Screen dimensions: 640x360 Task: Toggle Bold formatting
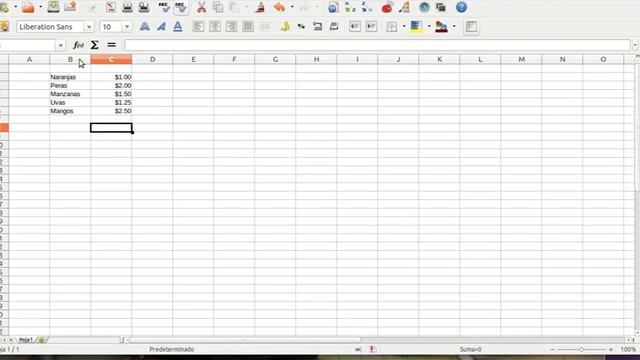pyautogui.click(x=144, y=27)
